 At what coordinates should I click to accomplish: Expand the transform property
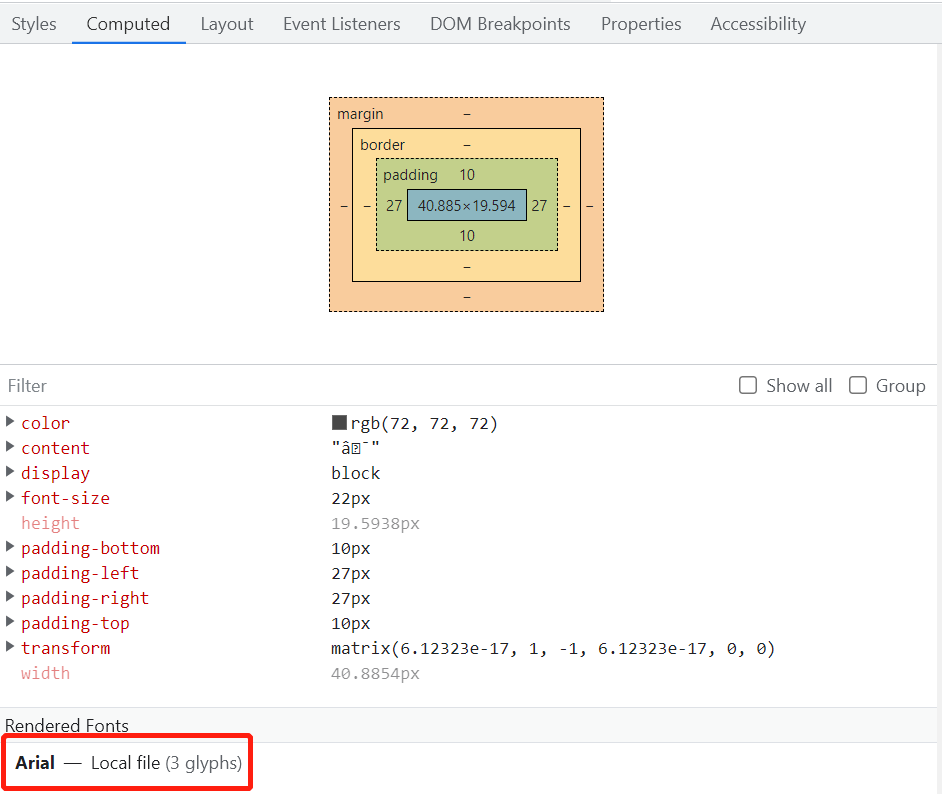click(10, 647)
